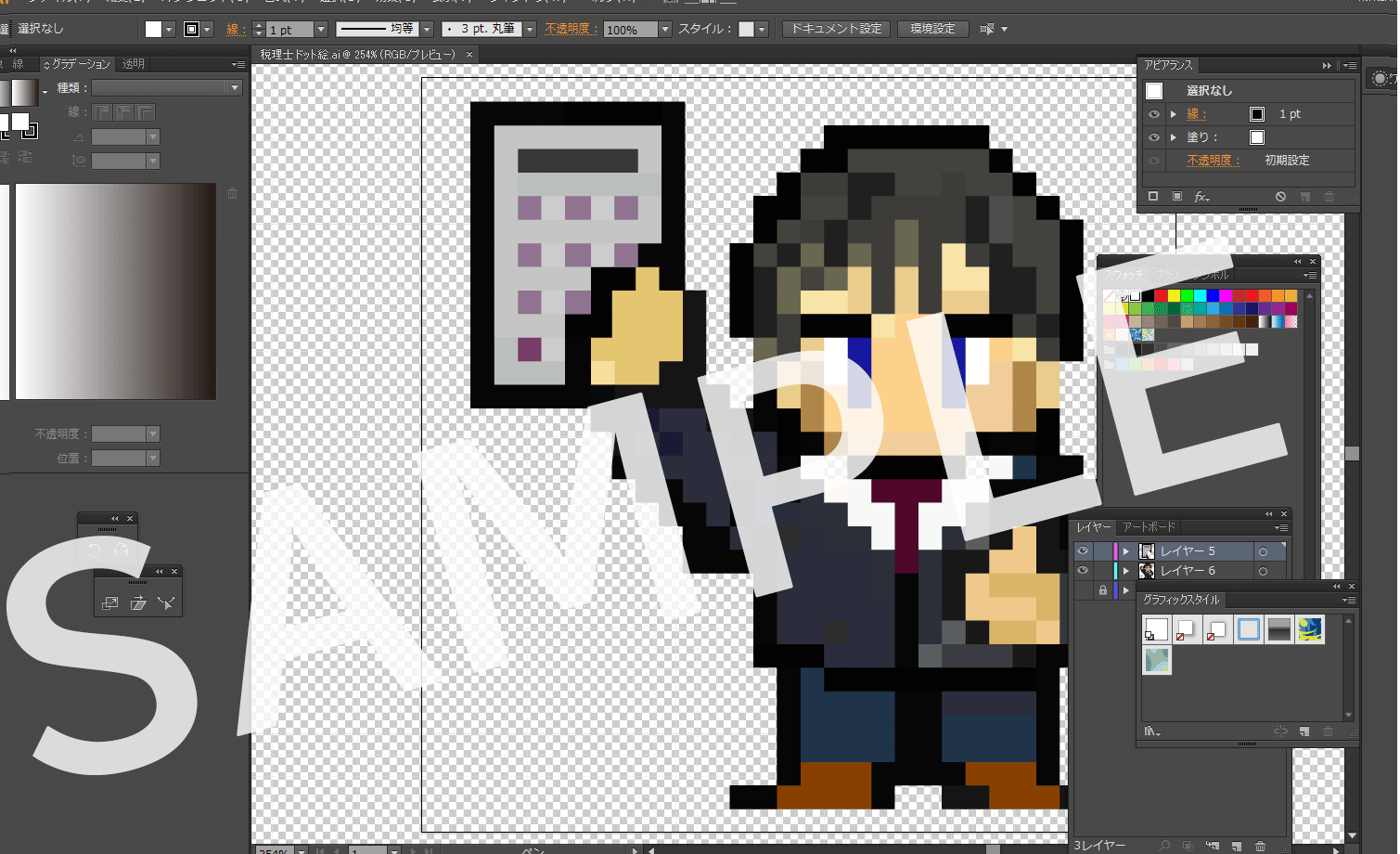Open Swatches panel options menu
This screenshot has height=854, width=1400.
pyautogui.click(x=1309, y=275)
